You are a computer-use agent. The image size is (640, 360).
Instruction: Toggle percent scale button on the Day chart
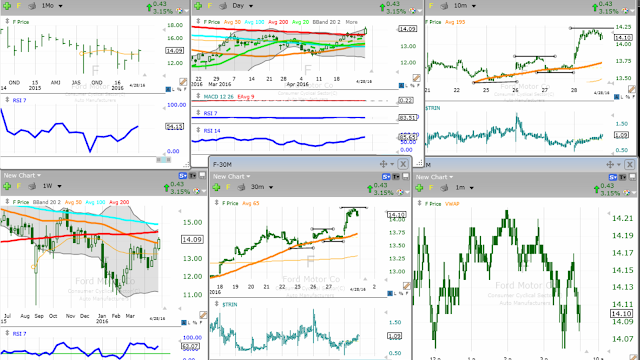pos(412,85)
